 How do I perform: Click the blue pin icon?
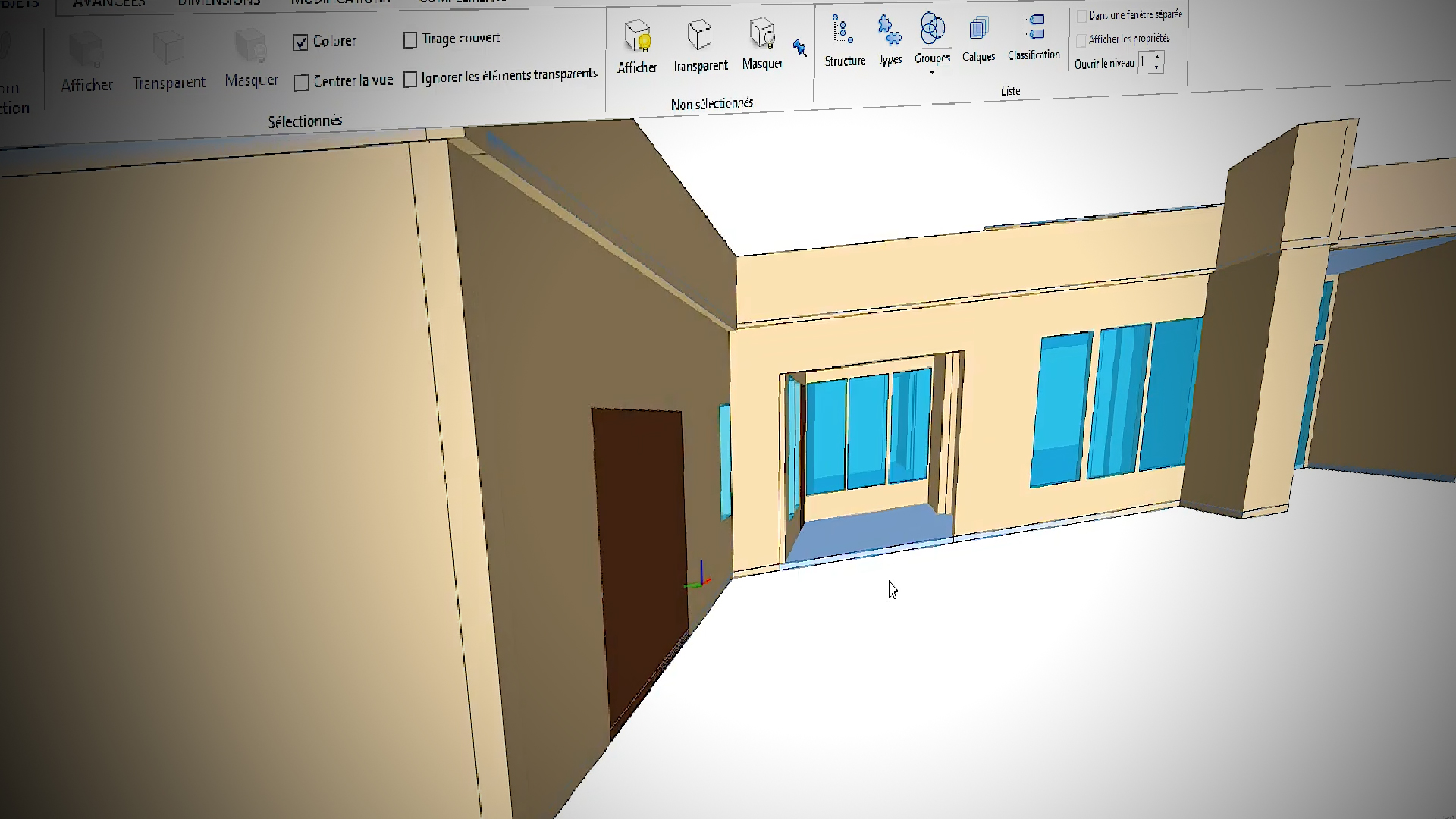pyautogui.click(x=799, y=49)
